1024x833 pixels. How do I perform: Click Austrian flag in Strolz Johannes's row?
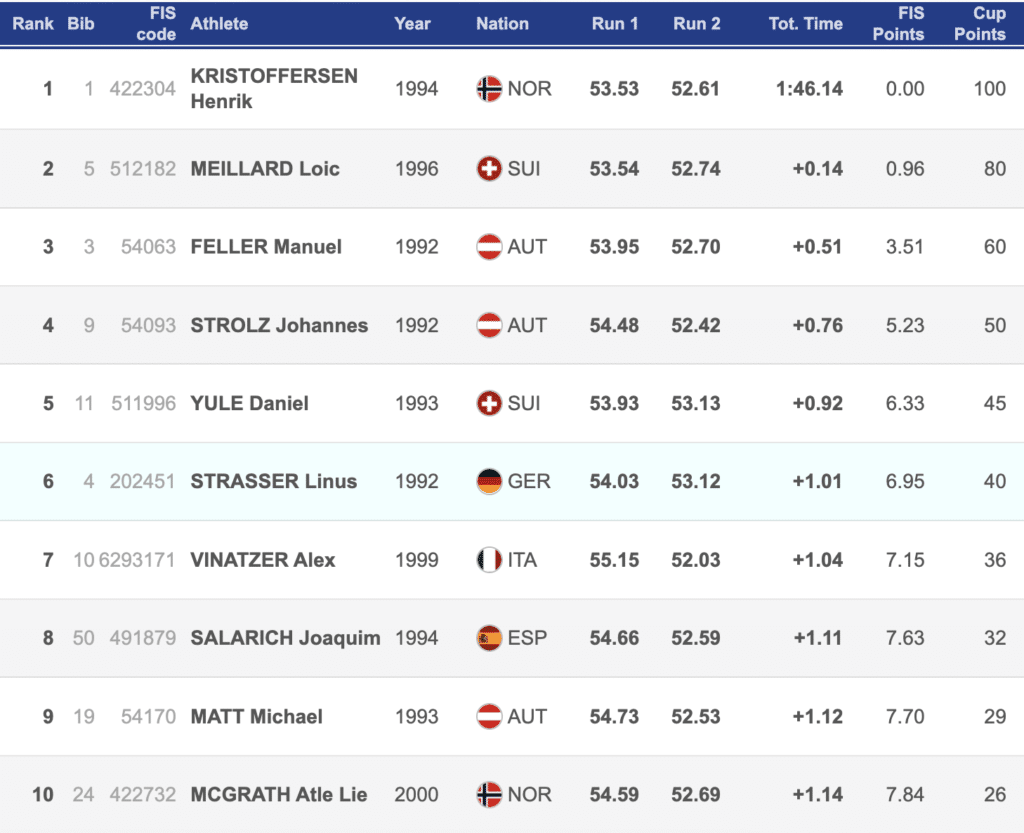click(489, 325)
